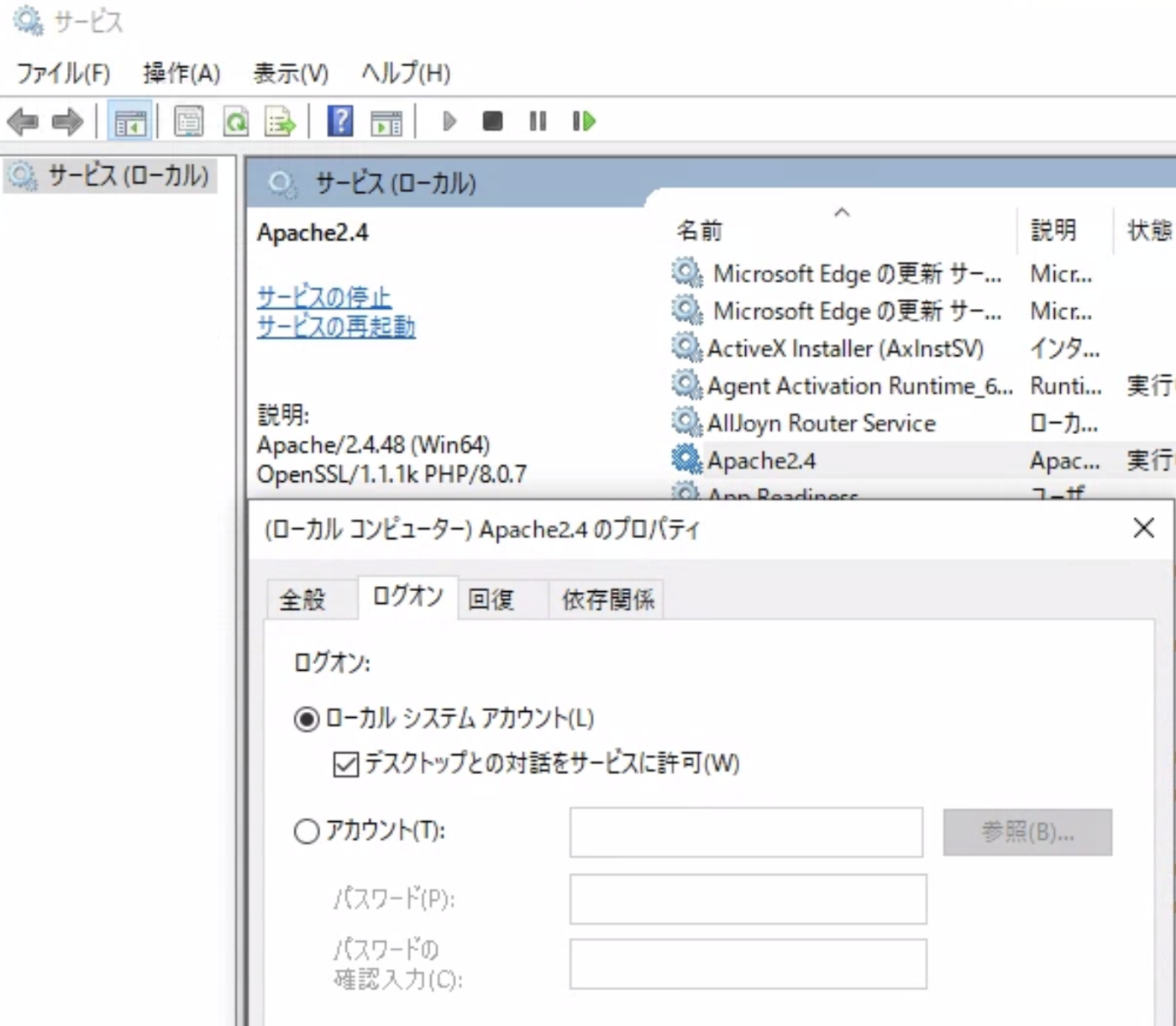Select the アカウント(T) radio button

pyautogui.click(x=307, y=831)
